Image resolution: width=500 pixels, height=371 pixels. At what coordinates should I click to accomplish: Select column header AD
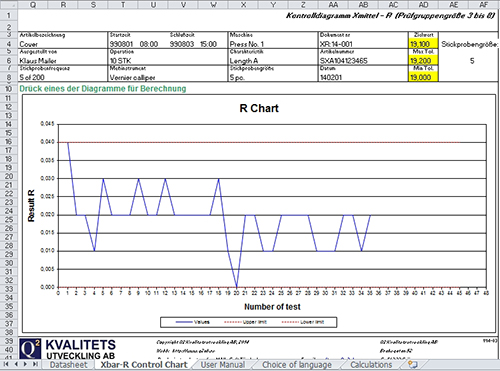pos(423,5)
